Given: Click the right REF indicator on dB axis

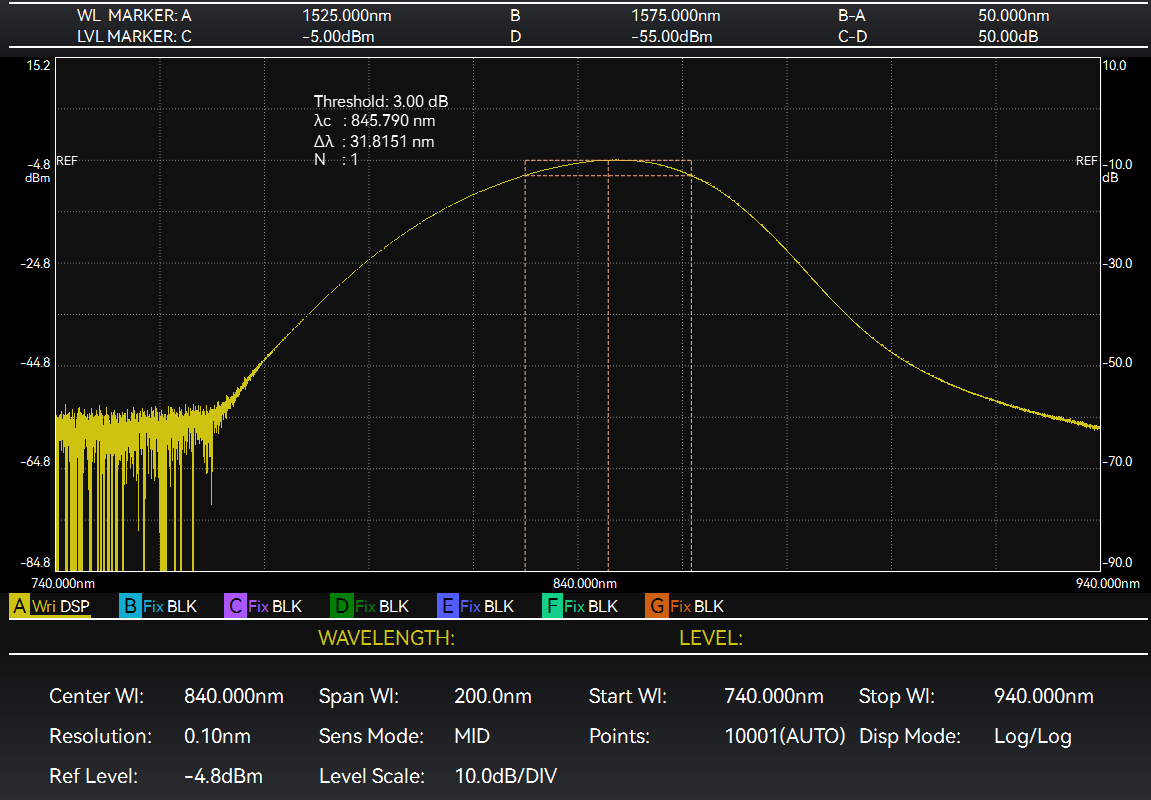Looking at the screenshot, I should pos(1086,160).
